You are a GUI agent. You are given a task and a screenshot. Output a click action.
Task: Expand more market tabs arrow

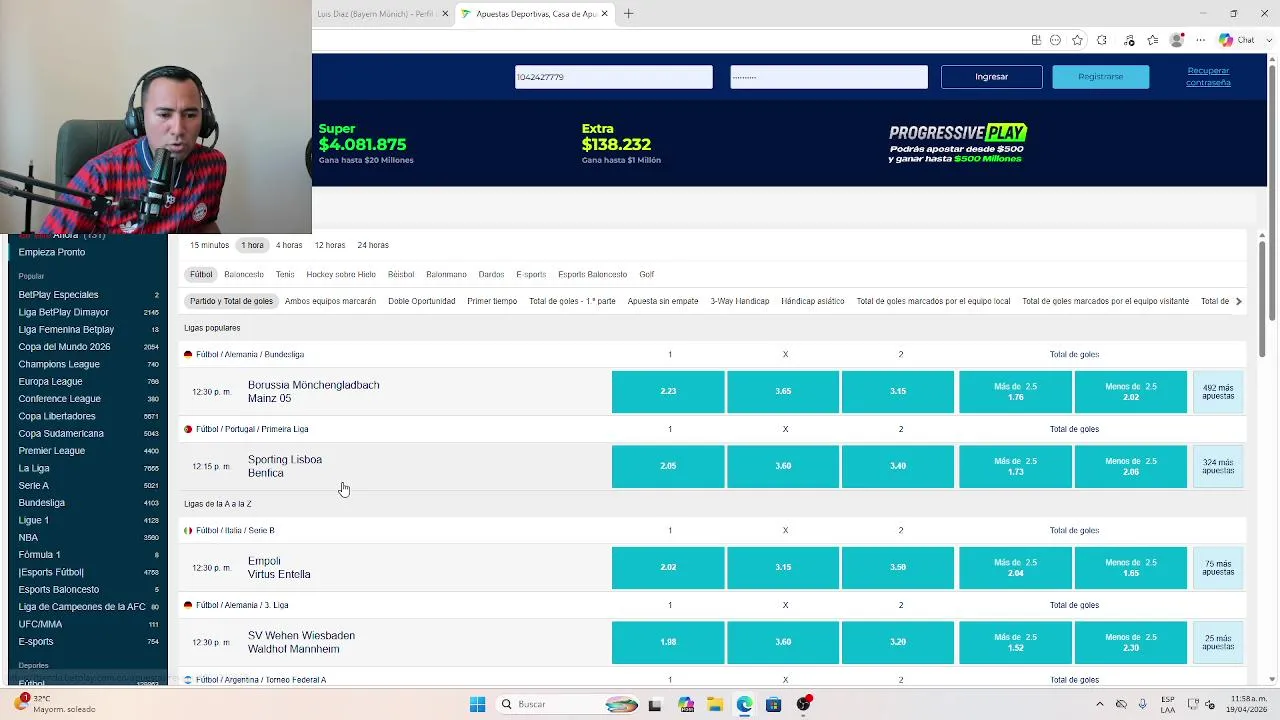point(1238,301)
